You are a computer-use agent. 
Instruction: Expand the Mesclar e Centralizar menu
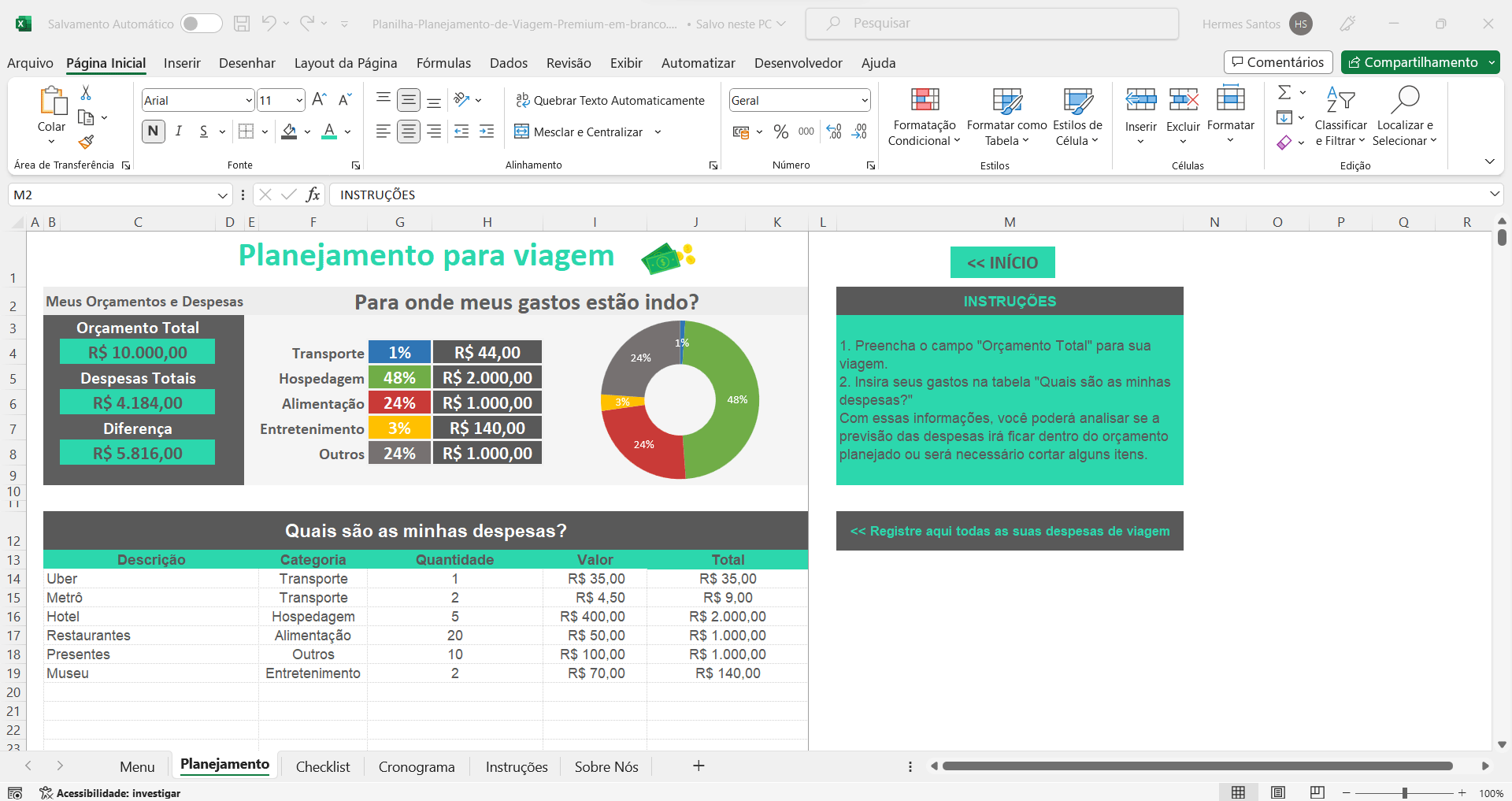pyautogui.click(x=658, y=132)
